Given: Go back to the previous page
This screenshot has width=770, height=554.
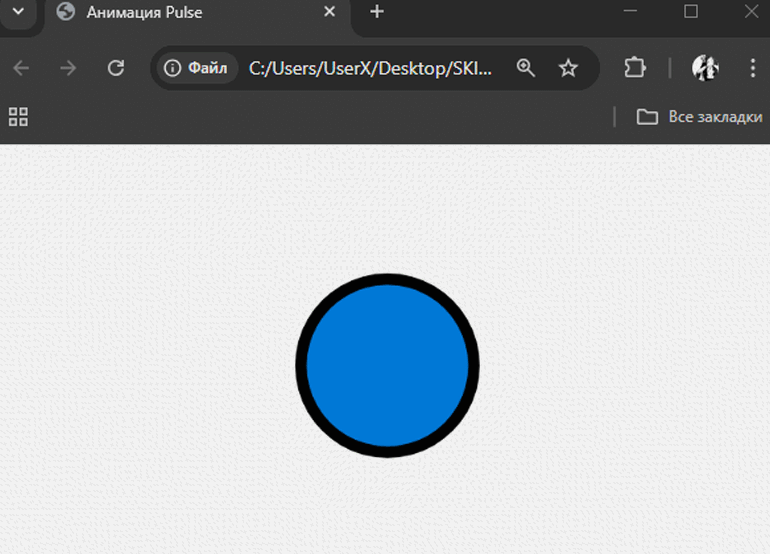Looking at the screenshot, I should pos(21,68).
